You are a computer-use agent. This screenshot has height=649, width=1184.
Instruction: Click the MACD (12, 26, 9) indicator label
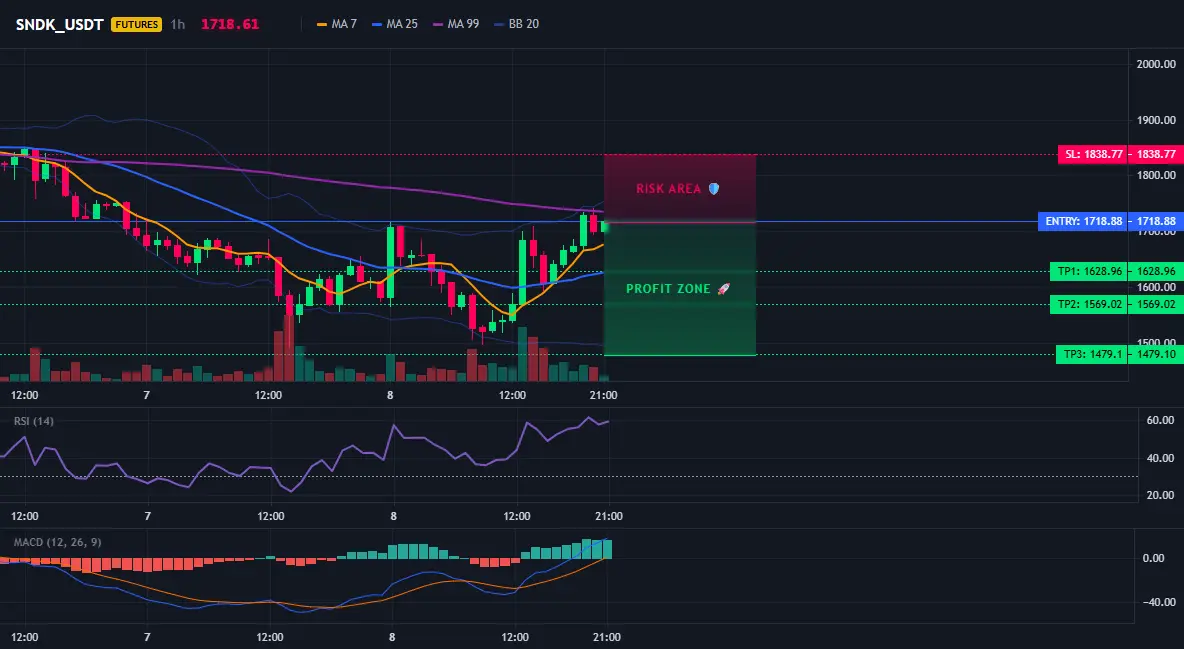[x=57, y=542]
